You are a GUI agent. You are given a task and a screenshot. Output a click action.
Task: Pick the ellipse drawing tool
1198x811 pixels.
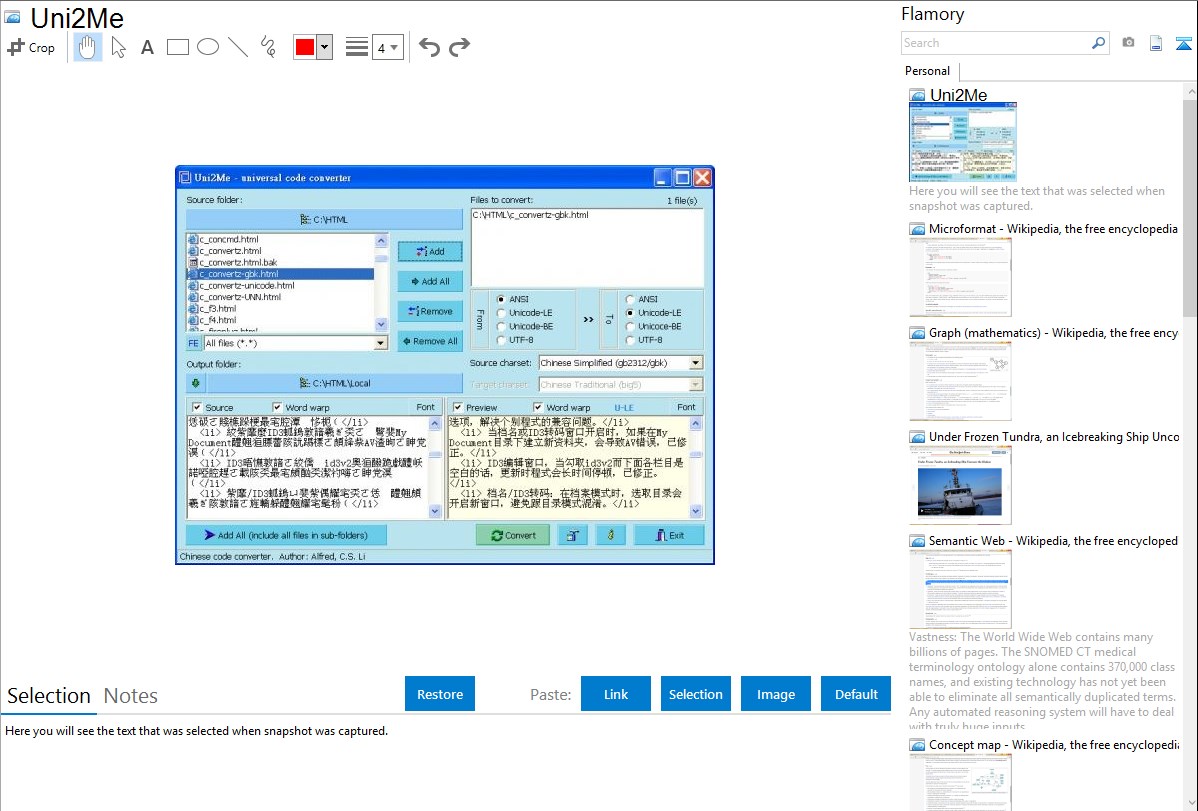[208, 47]
